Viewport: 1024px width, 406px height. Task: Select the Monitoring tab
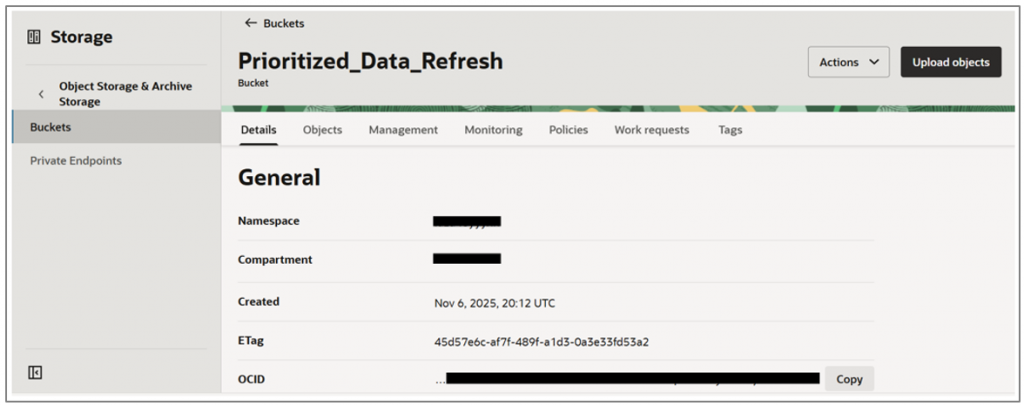click(493, 130)
